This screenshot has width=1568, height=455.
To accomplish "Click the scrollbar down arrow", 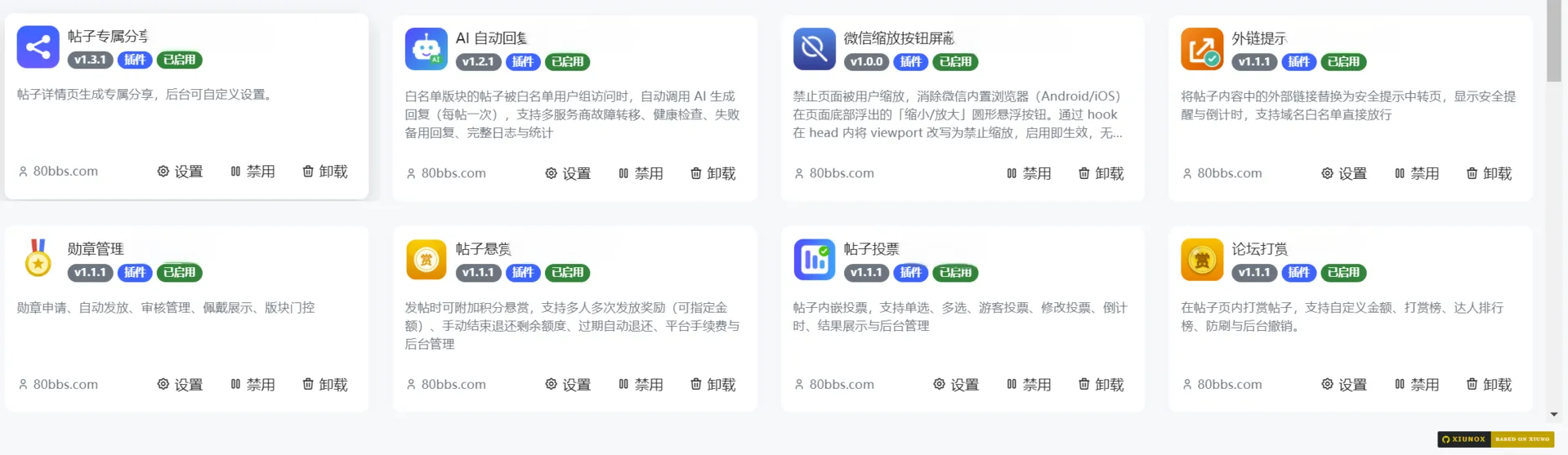I will (x=1554, y=415).
